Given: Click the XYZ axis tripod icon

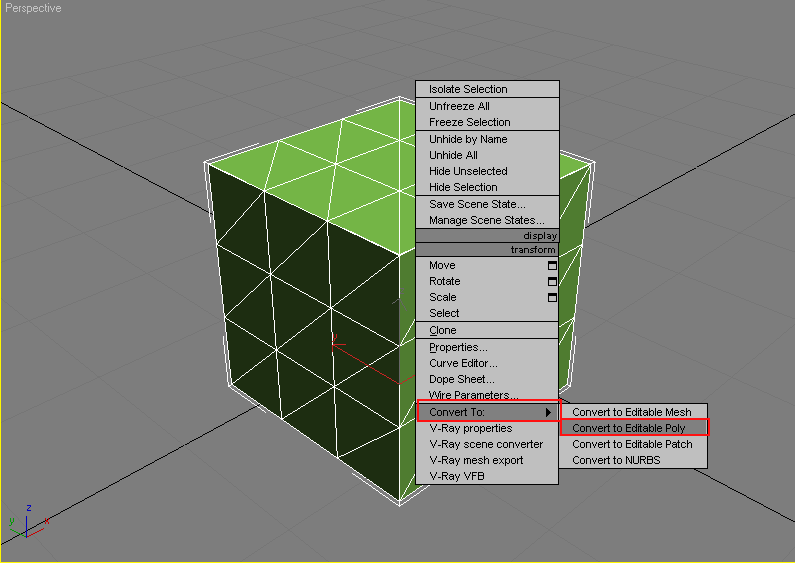Looking at the screenshot, I should (x=28, y=521).
